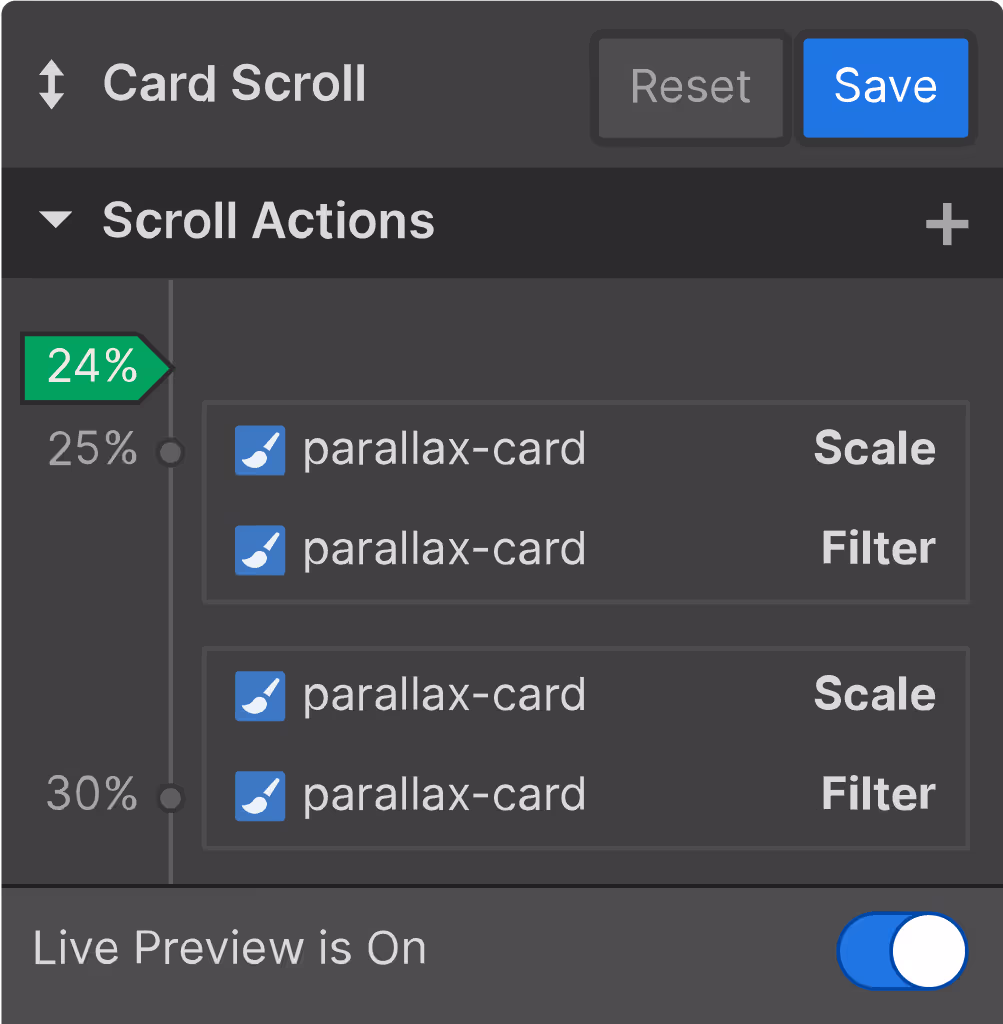Click the Scroll Actions header label
1003x1024 pixels.
(268, 221)
